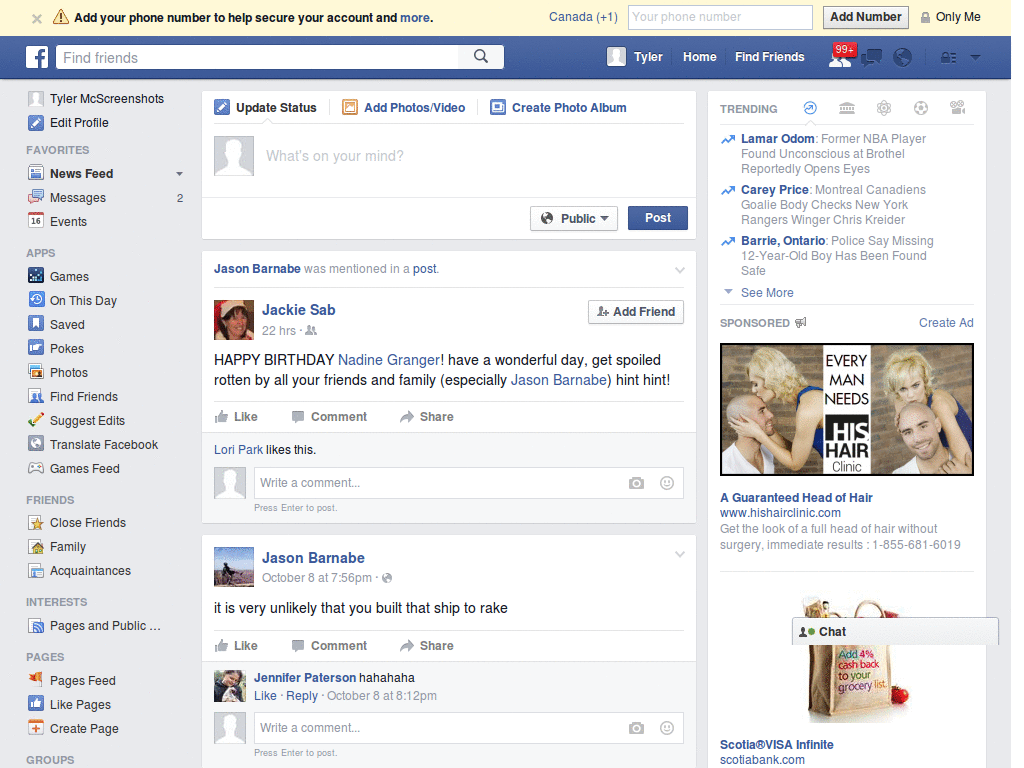The height and width of the screenshot is (768, 1024).
Task: Open Public audience selector dropdown
Action: [x=574, y=218]
